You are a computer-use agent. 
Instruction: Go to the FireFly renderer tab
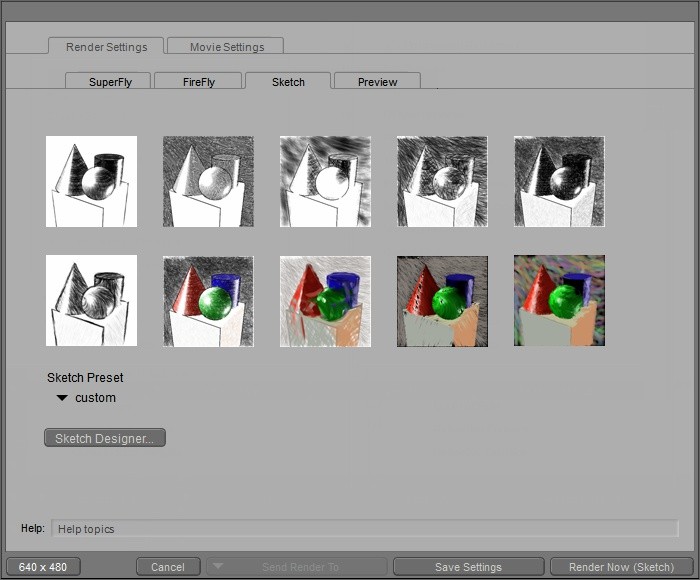point(198,82)
